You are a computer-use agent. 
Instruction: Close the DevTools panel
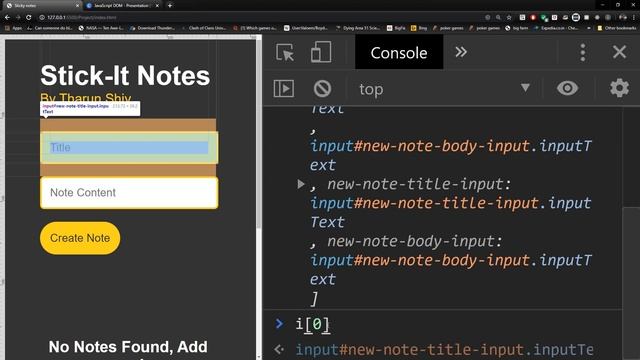pos(619,52)
